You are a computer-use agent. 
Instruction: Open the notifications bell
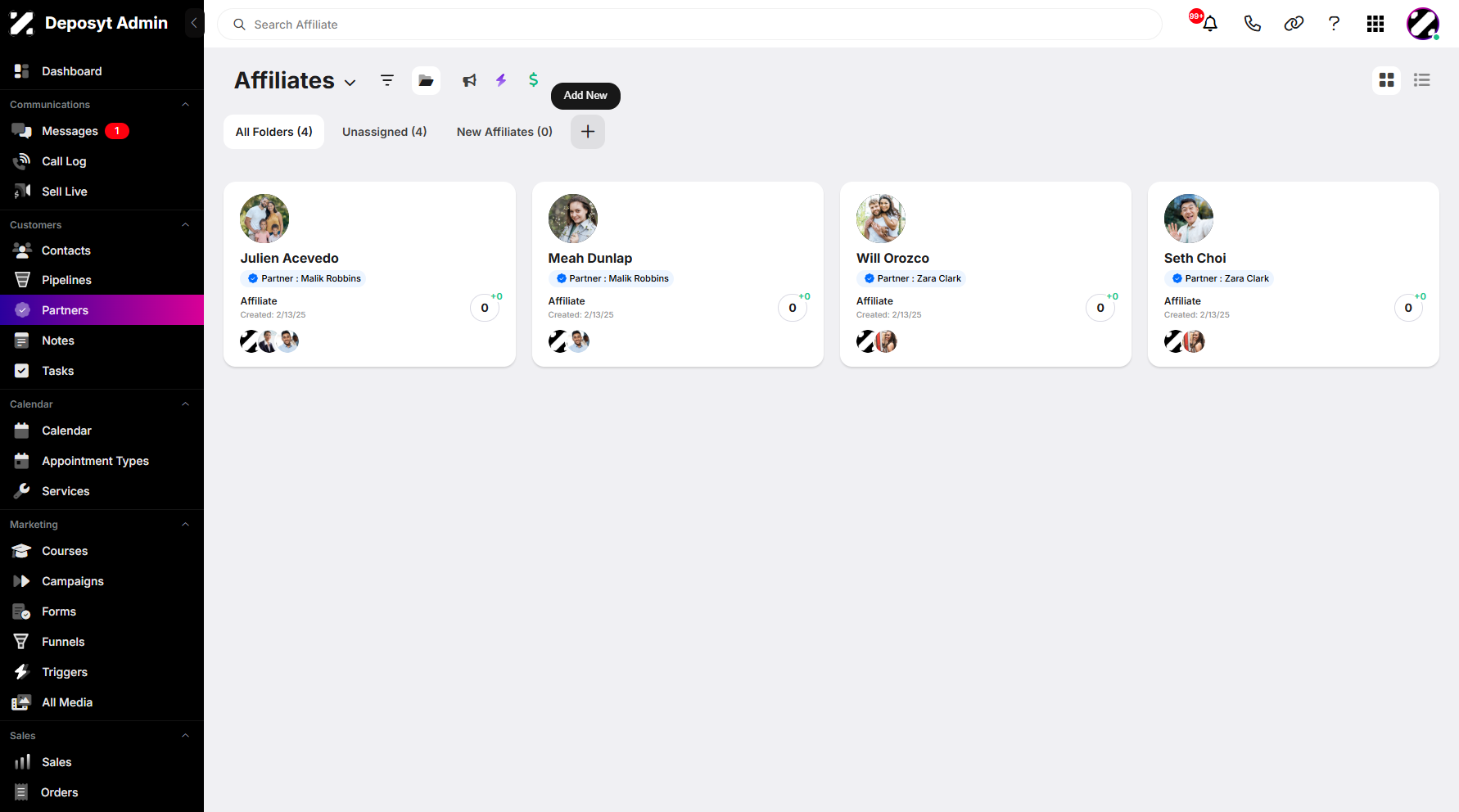pyautogui.click(x=1209, y=24)
